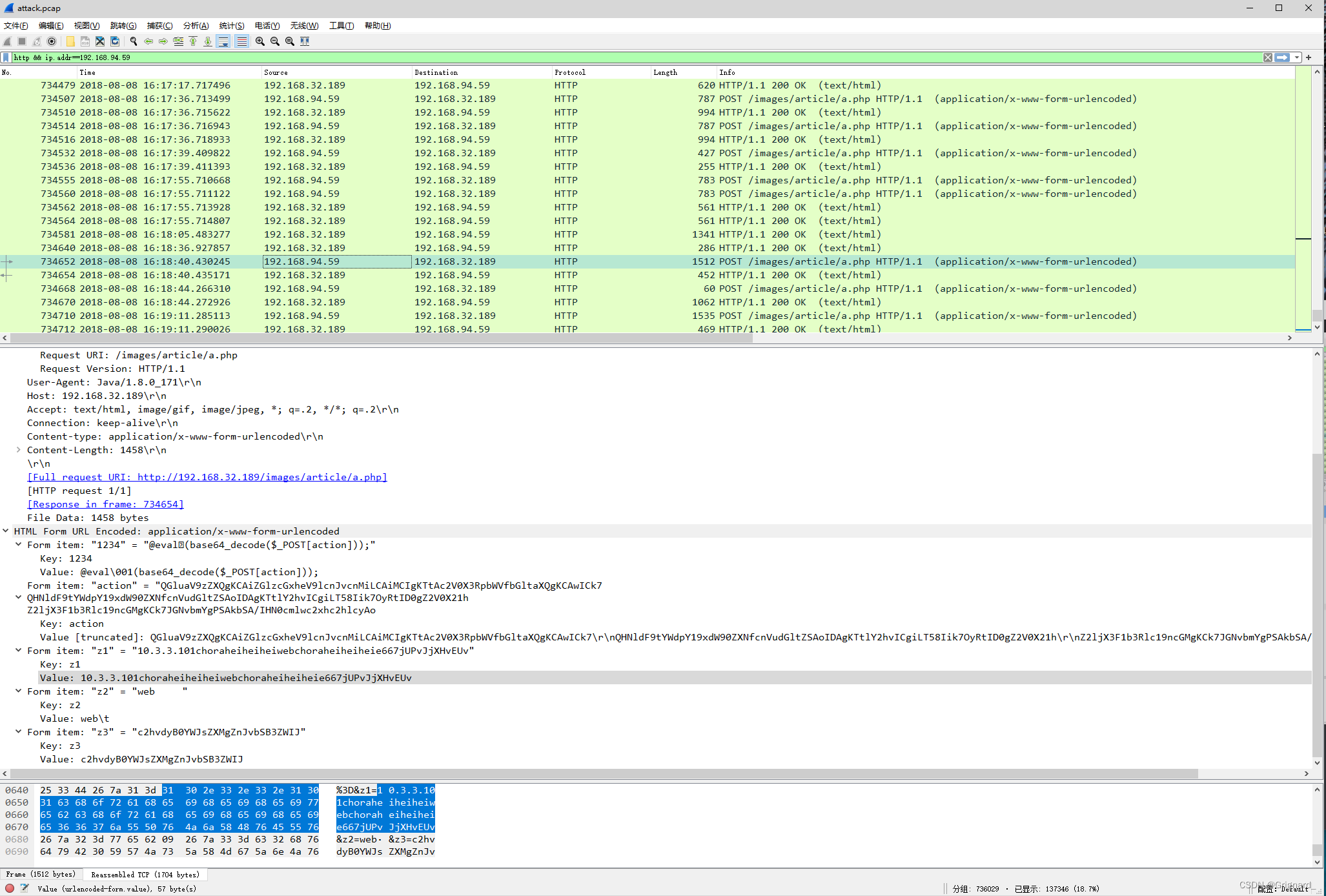The width and height of the screenshot is (1326, 896).
Task: Click the Zoom out text icon
Action: (275, 41)
